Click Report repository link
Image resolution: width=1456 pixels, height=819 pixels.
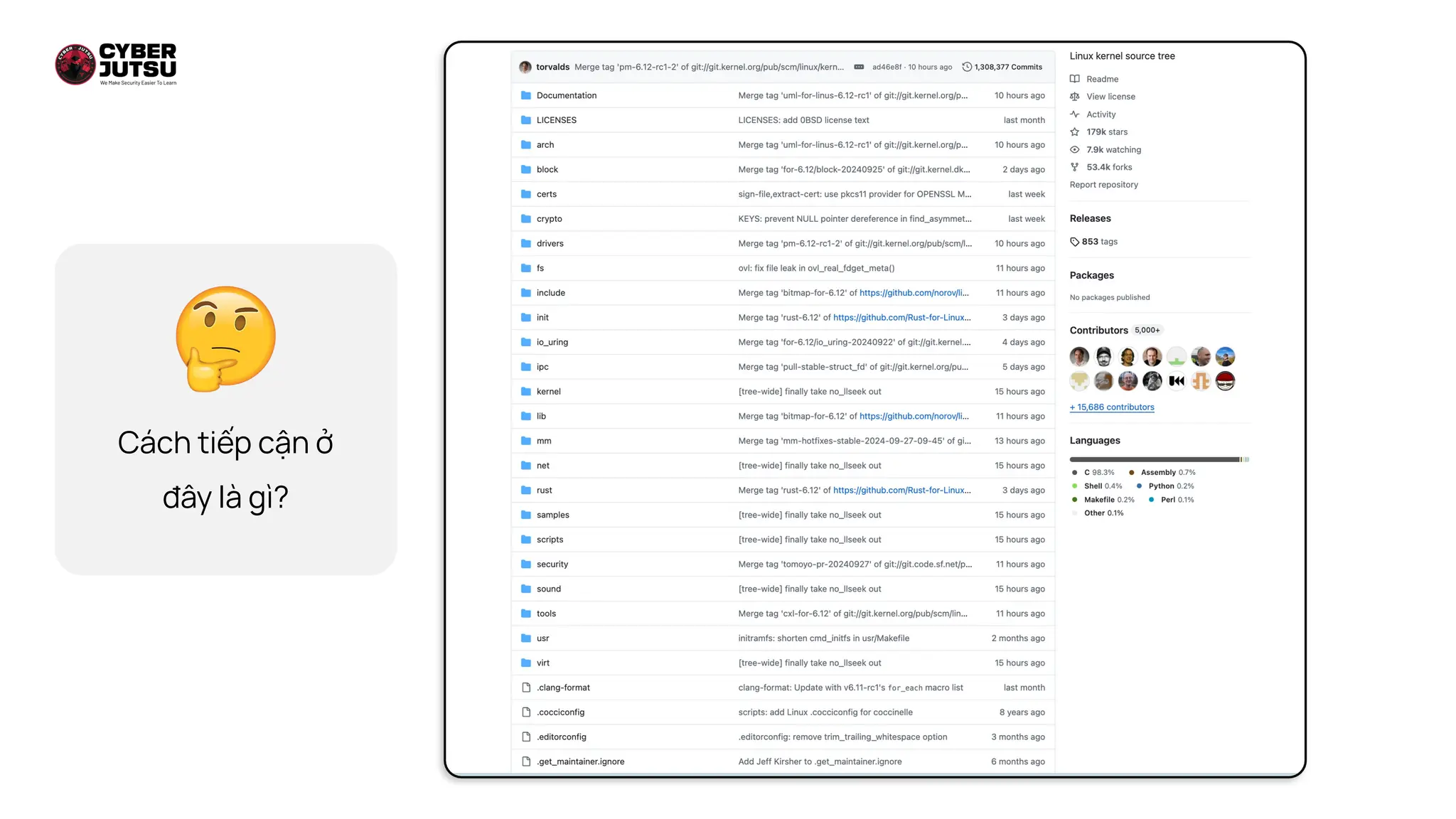1103,185
